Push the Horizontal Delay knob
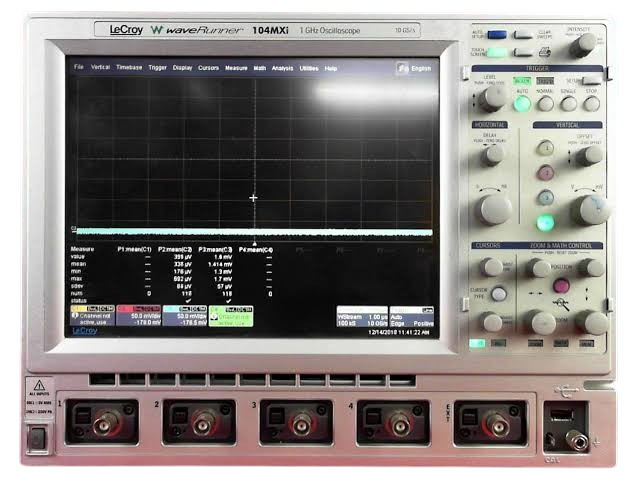The width and height of the screenshot is (638, 480). [493, 155]
